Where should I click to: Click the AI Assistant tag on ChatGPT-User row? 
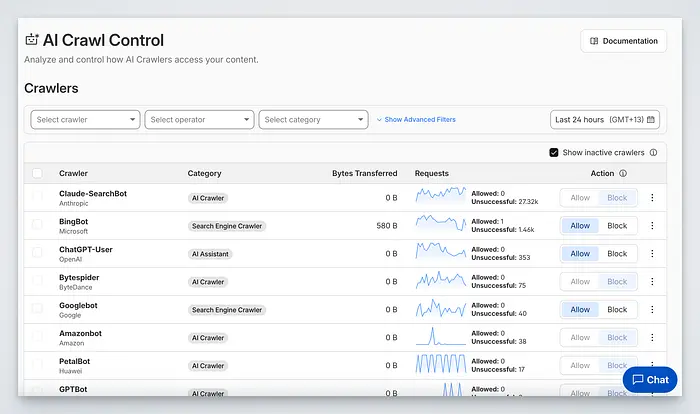[x=210, y=254]
